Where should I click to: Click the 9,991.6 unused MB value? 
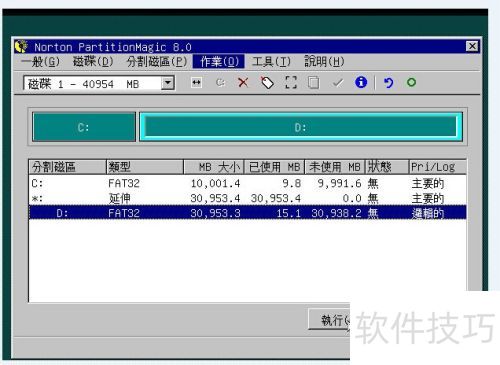[x=339, y=184]
